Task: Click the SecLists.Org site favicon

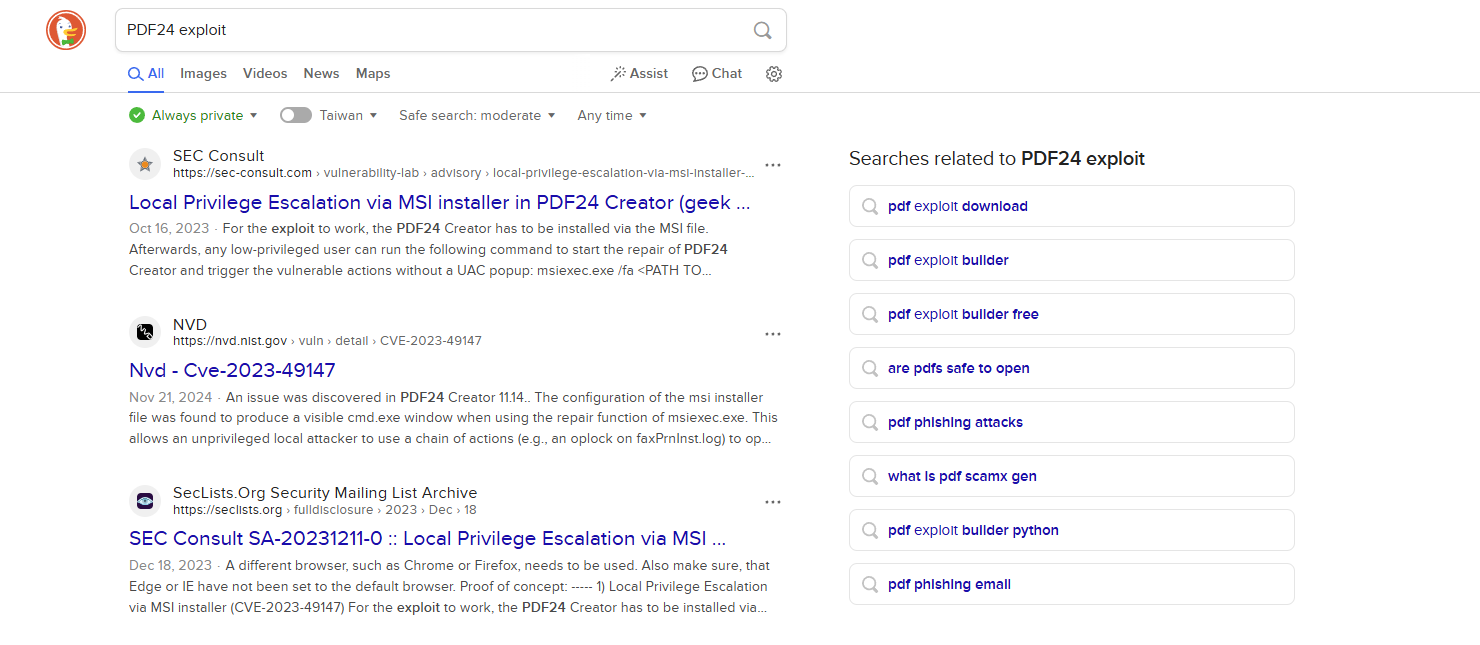Action: [x=145, y=501]
